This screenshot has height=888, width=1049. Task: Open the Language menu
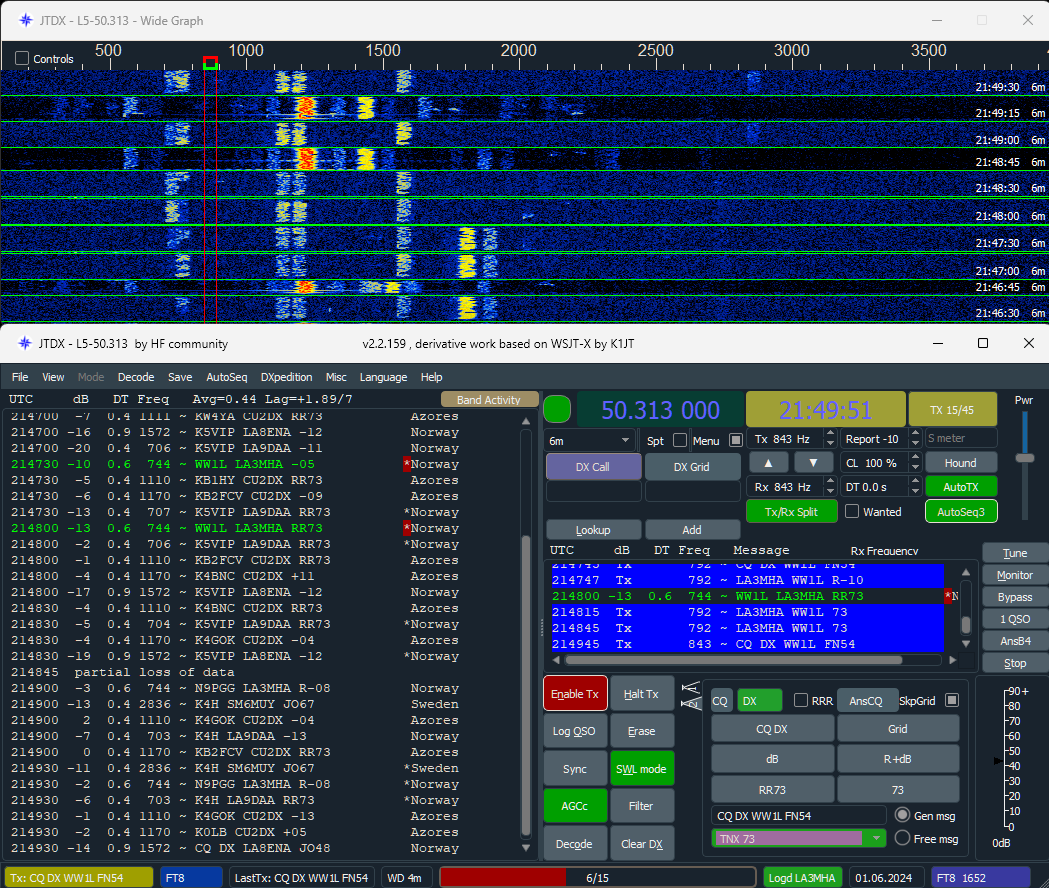tap(383, 377)
